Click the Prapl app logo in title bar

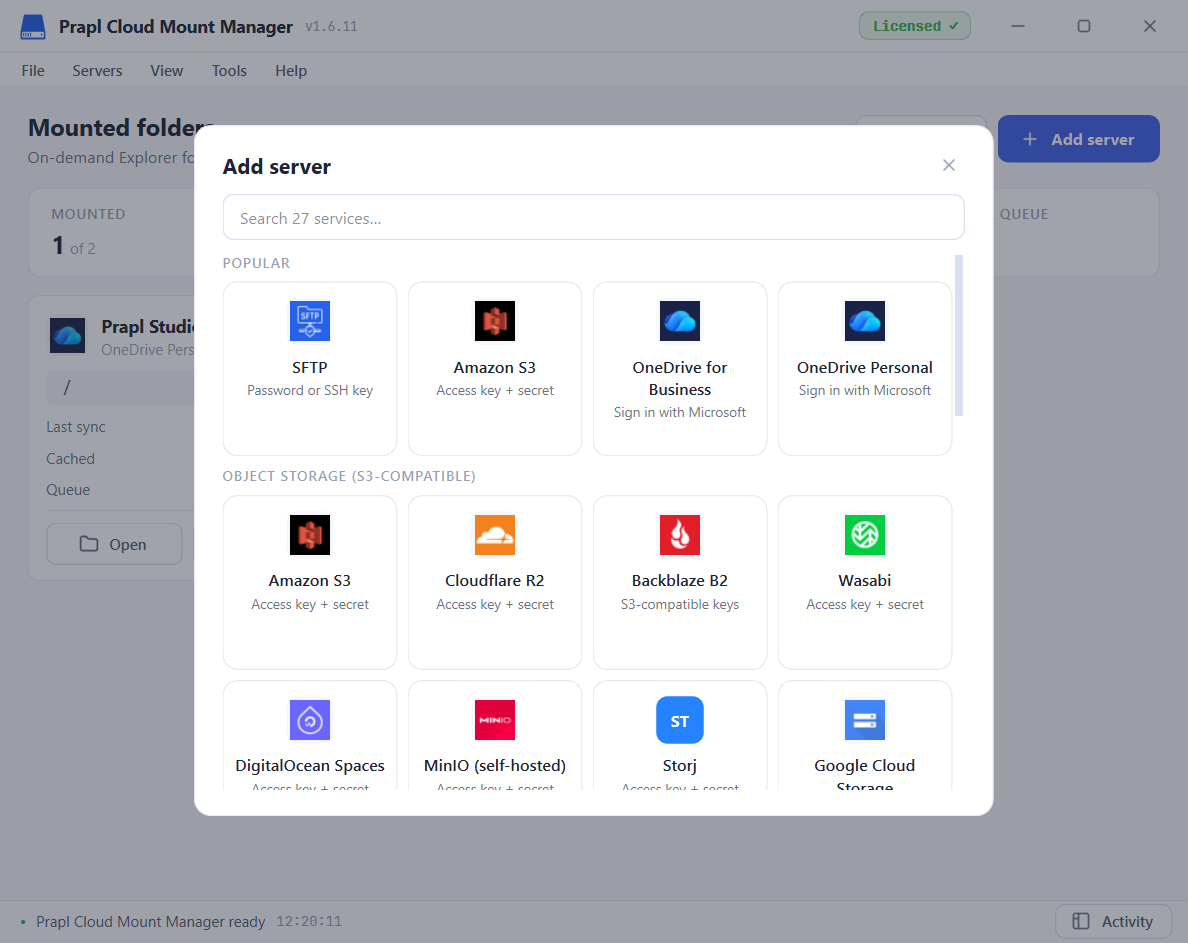(33, 27)
